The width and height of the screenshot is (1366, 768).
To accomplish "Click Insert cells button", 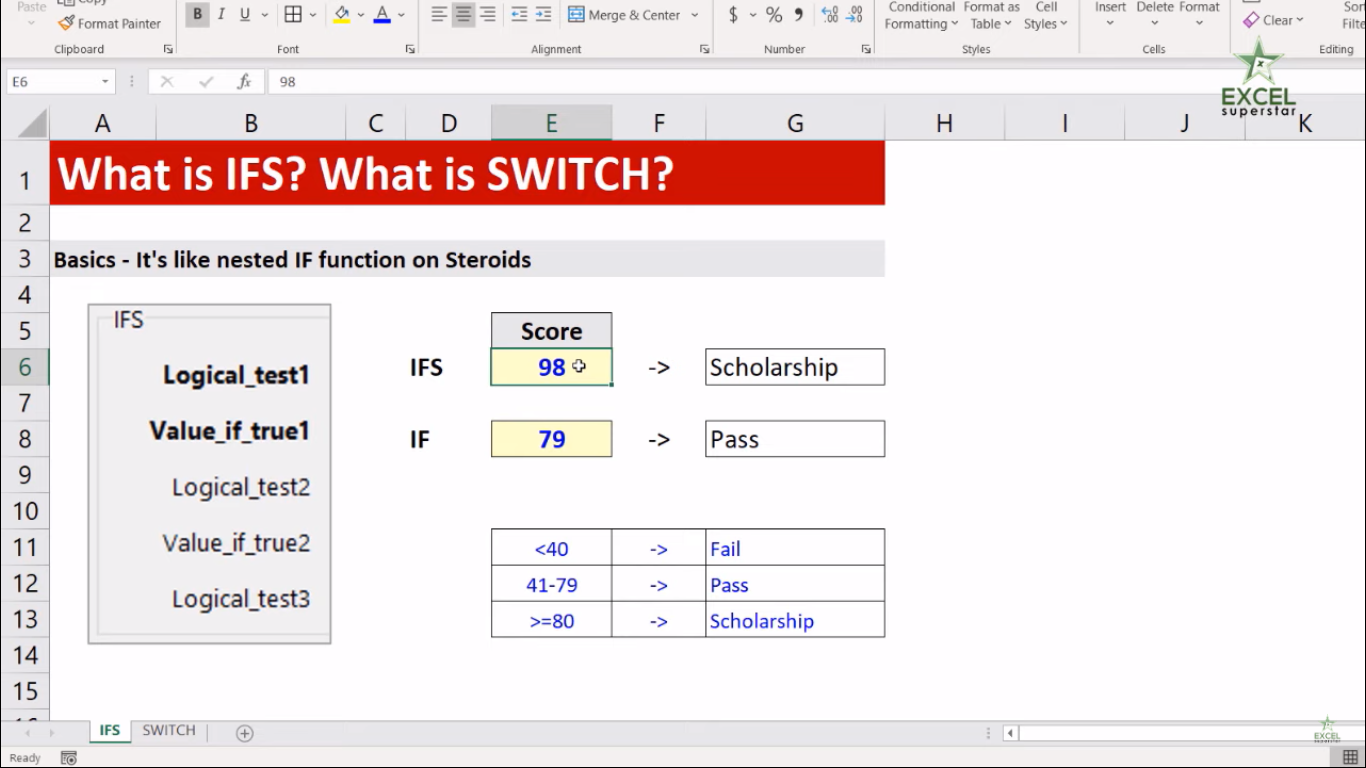I will tap(1110, 15).
